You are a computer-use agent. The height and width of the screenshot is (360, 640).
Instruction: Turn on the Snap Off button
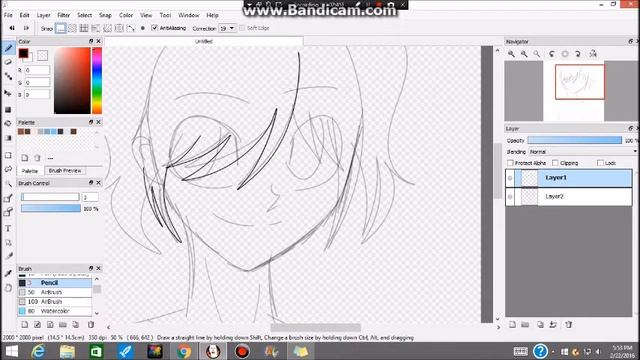tap(60, 28)
